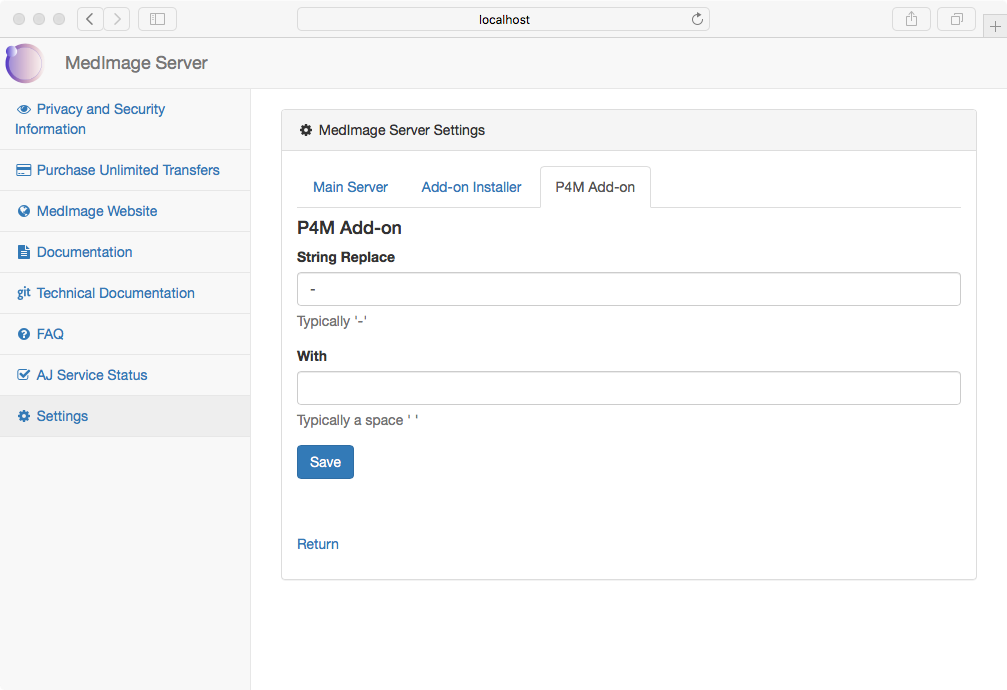Focus the With input field
The image size is (1007, 690).
629,388
